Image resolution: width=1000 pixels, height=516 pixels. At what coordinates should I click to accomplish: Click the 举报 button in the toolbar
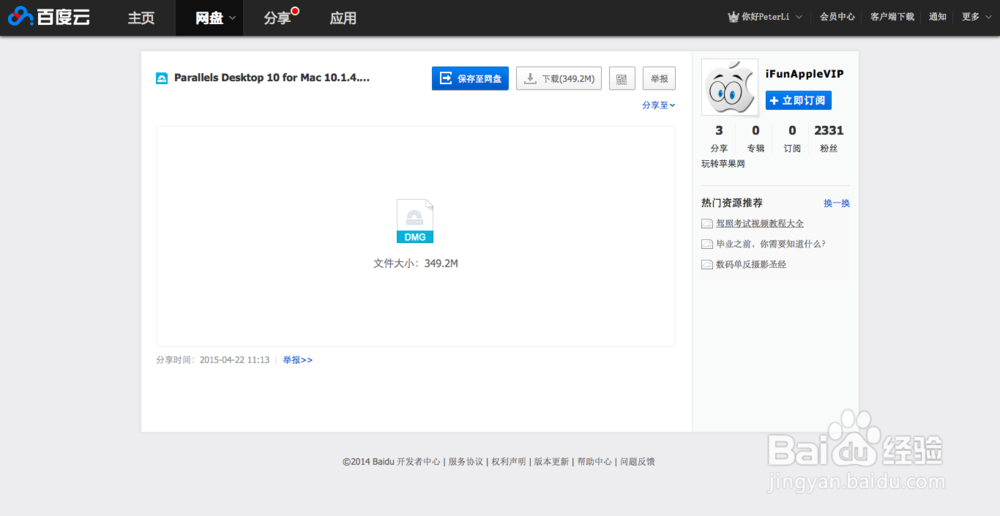coord(659,78)
